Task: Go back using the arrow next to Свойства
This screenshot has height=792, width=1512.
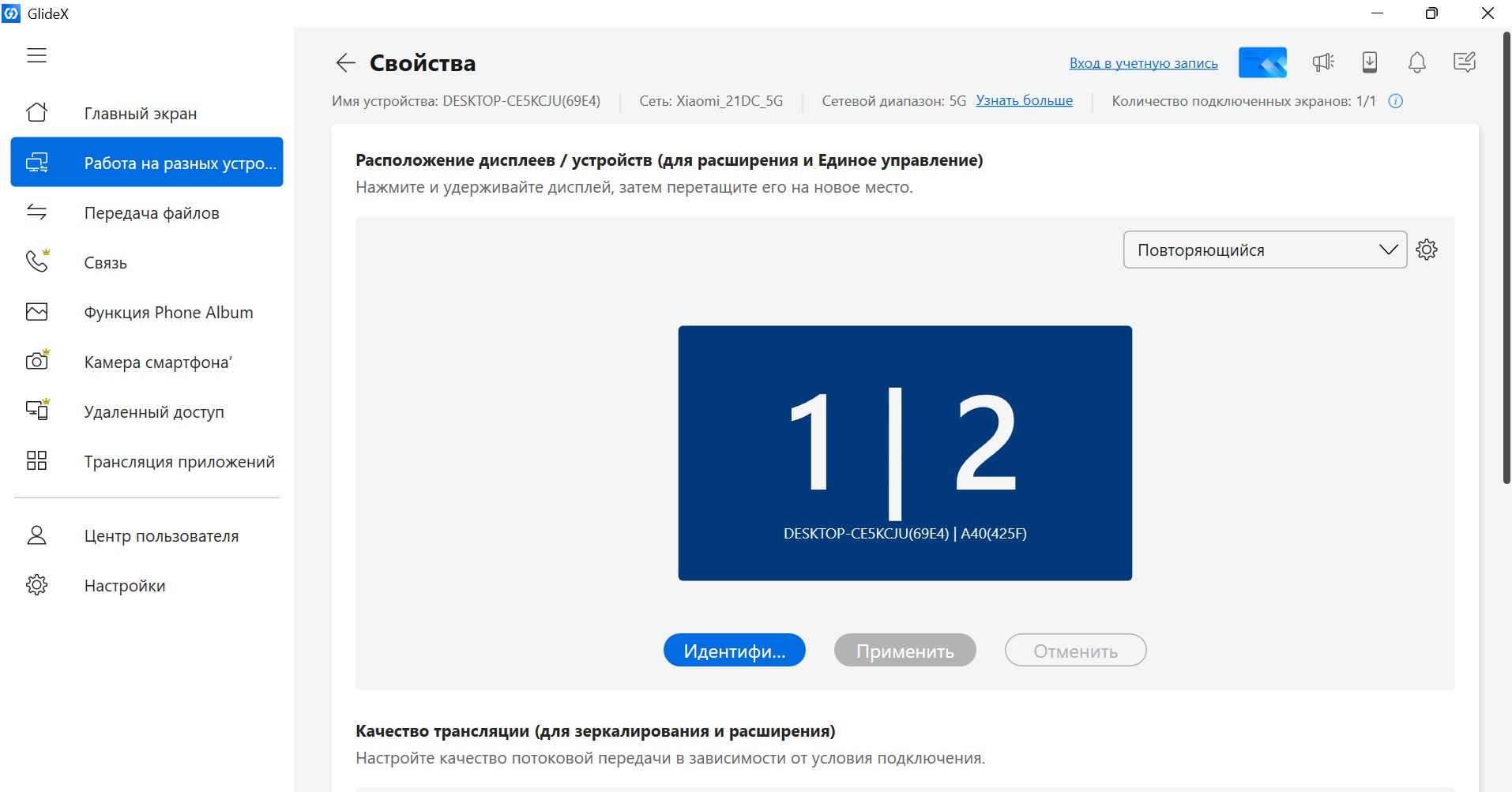Action: tap(345, 63)
